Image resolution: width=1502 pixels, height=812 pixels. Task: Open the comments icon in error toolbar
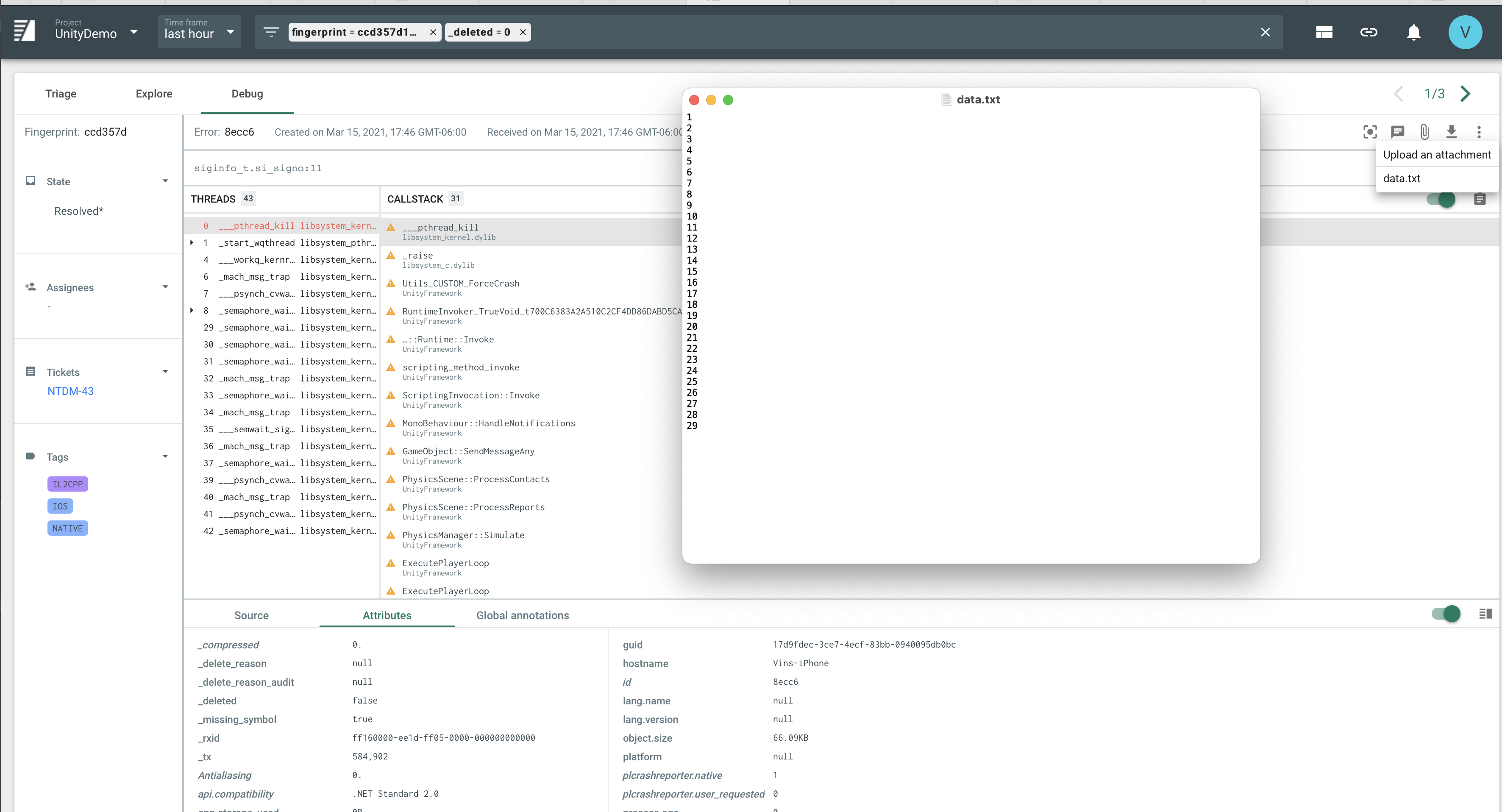(x=1397, y=132)
